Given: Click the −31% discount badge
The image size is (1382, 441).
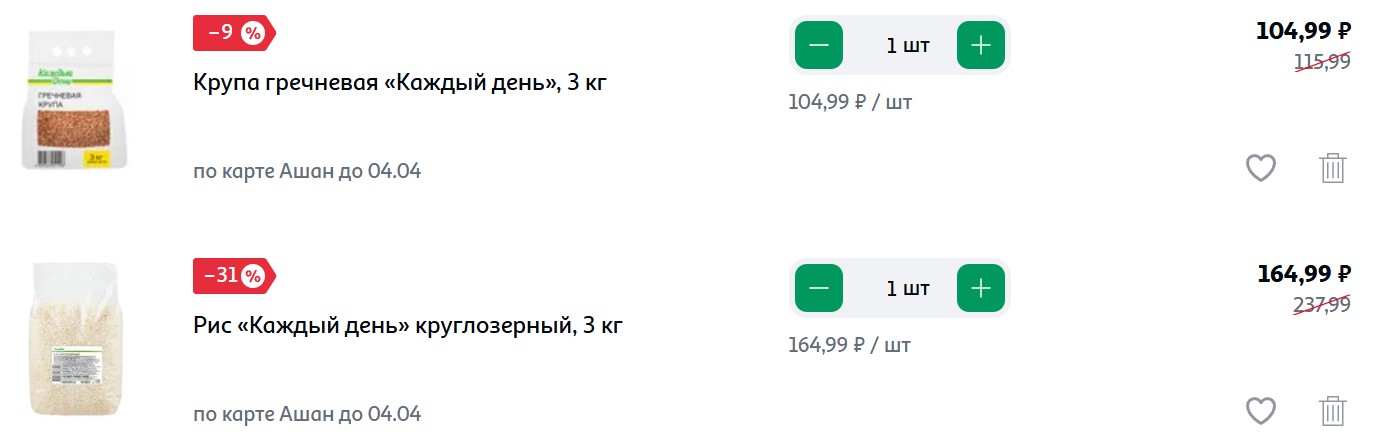Looking at the screenshot, I should (233, 276).
